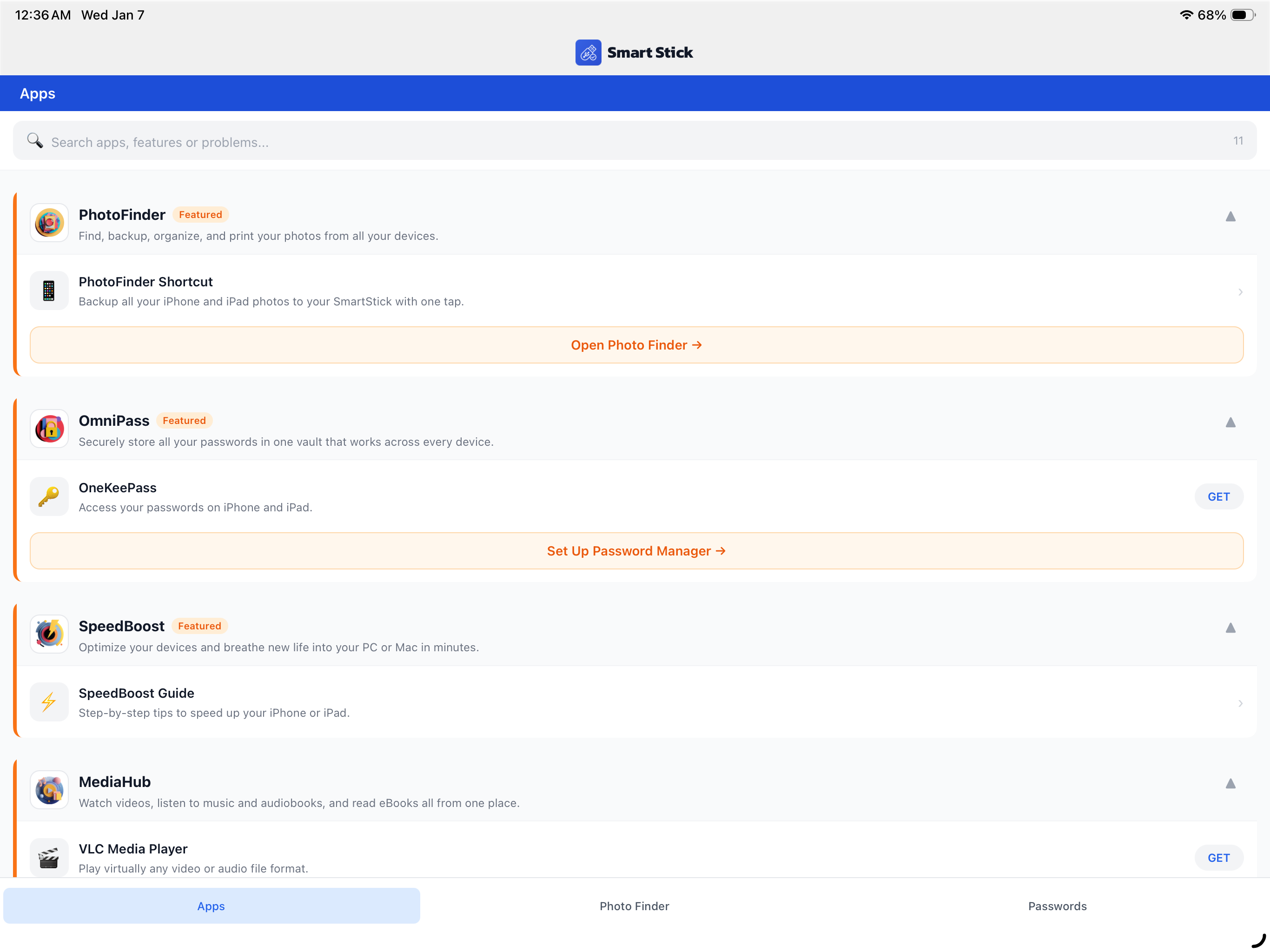Tap the SpeedBoost Featured badge

tap(199, 627)
